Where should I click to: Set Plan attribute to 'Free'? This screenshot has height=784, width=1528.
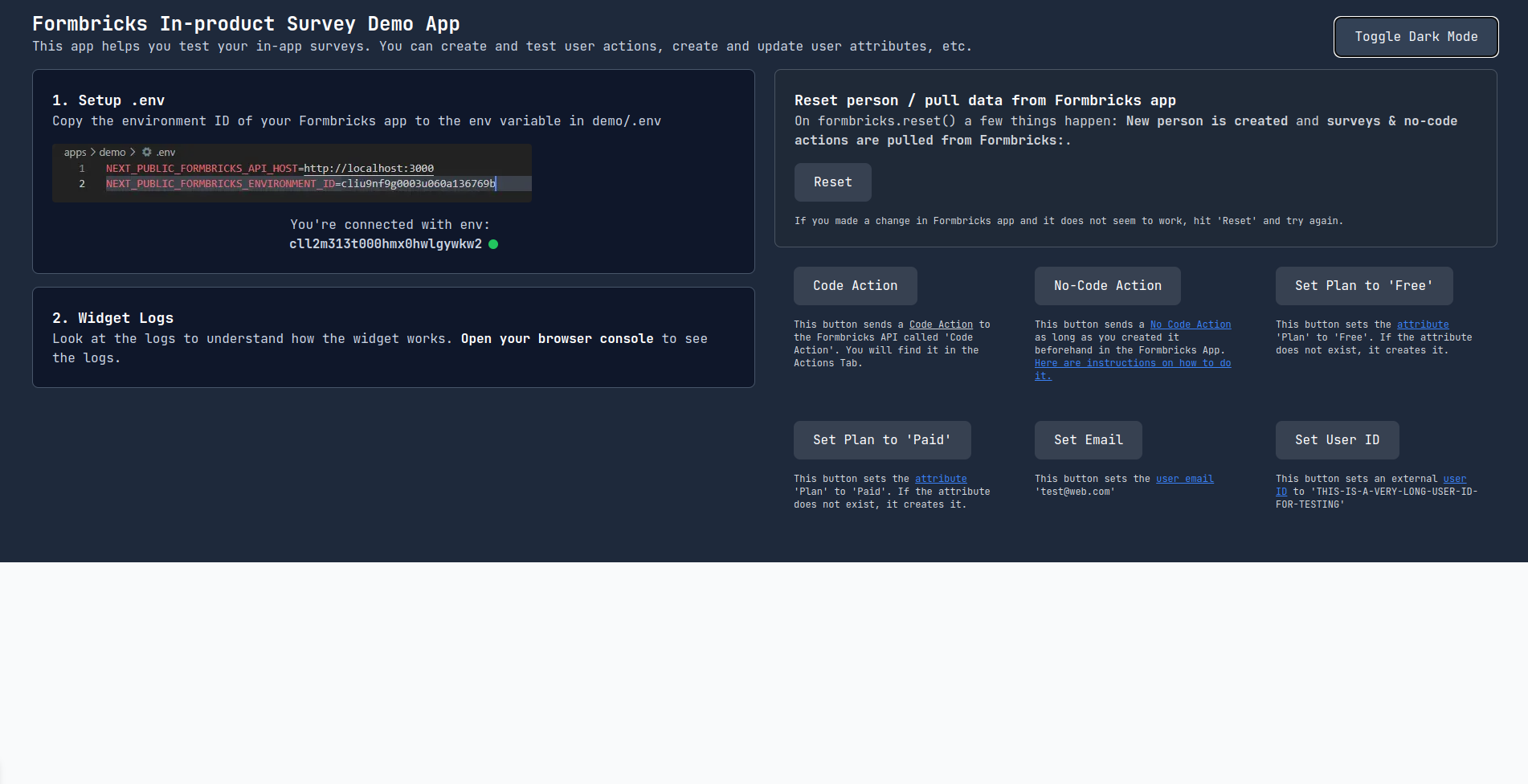tap(1363, 285)
